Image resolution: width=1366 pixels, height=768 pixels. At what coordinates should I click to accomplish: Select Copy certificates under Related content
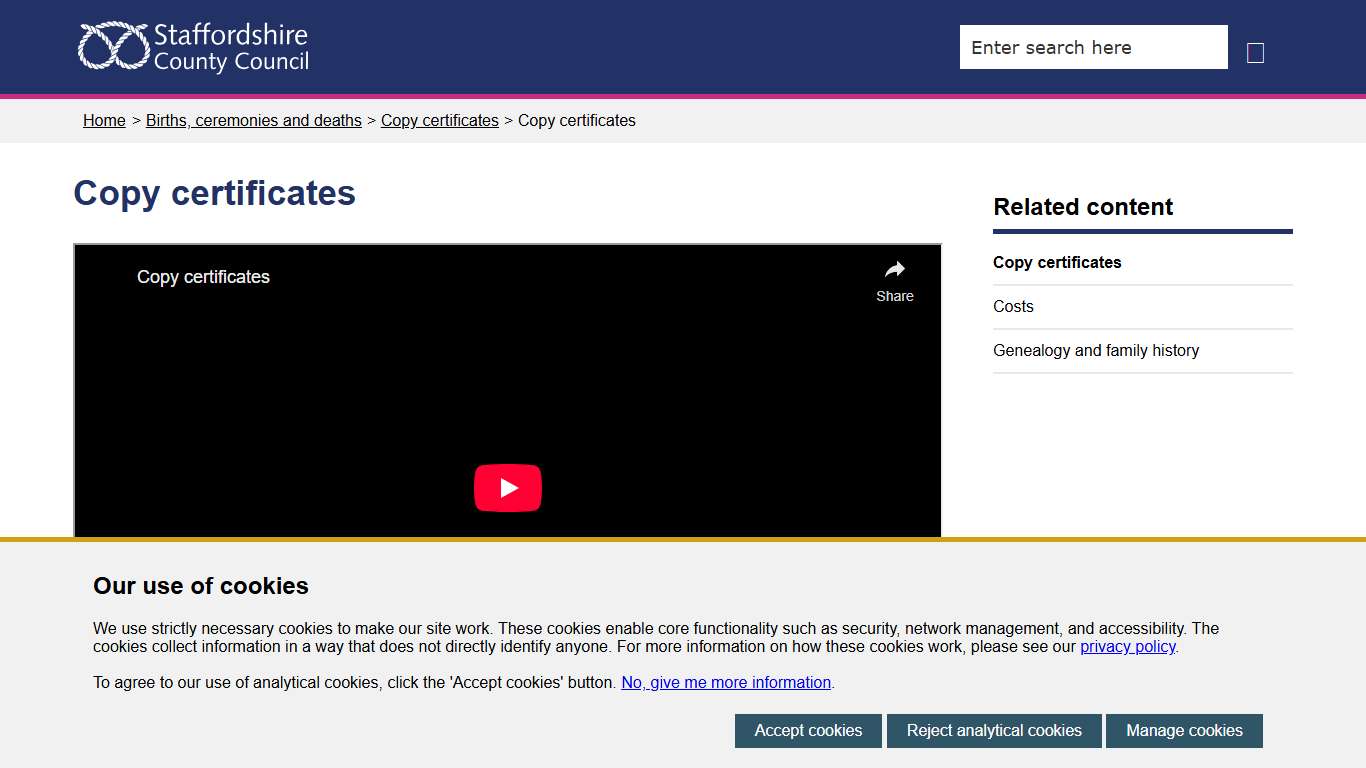click(1057, 262)
